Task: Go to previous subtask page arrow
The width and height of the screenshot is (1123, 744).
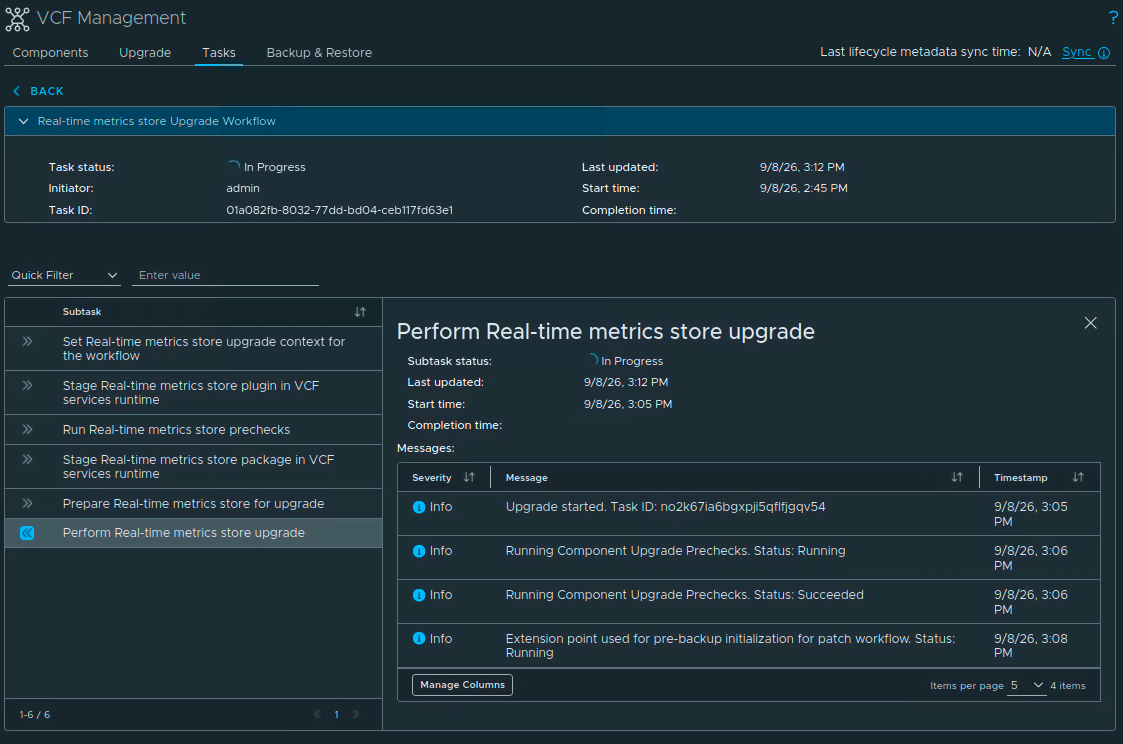Action: [317, 714]
